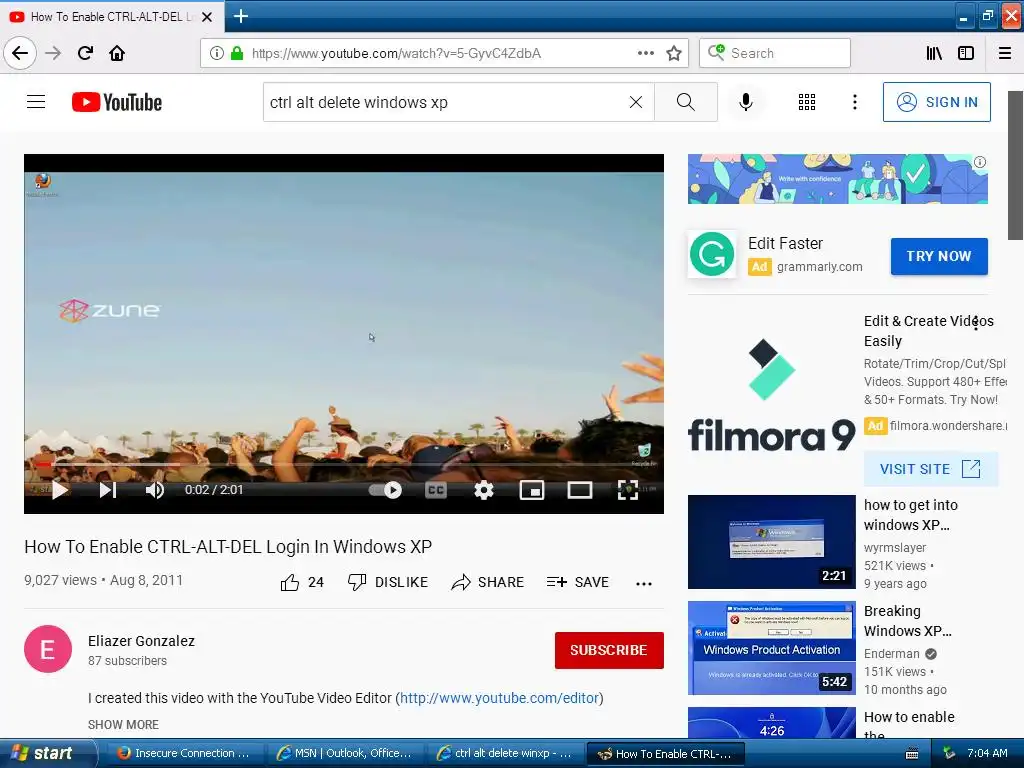
Task: Switch to 'MSN | Outlook, Office' taskbar window
Action: pyautogui.click(x=343, y=753)
